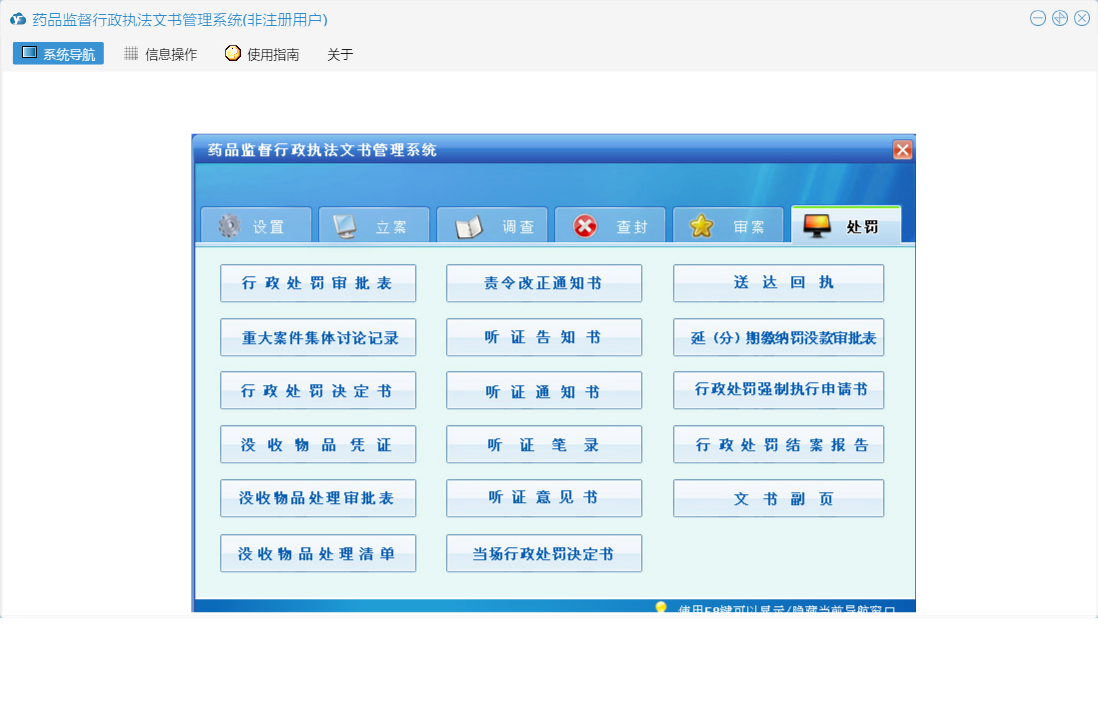Open 责令改正通知书 document

[x=544, y=283]
